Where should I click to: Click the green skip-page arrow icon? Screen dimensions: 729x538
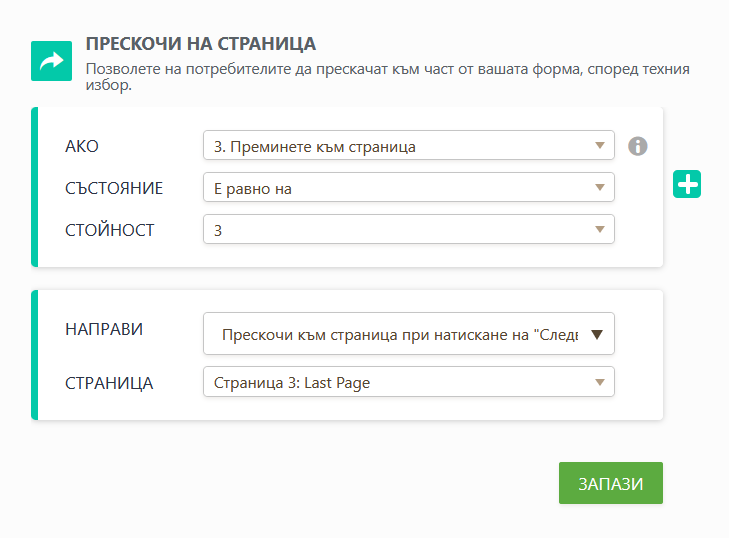51,61
